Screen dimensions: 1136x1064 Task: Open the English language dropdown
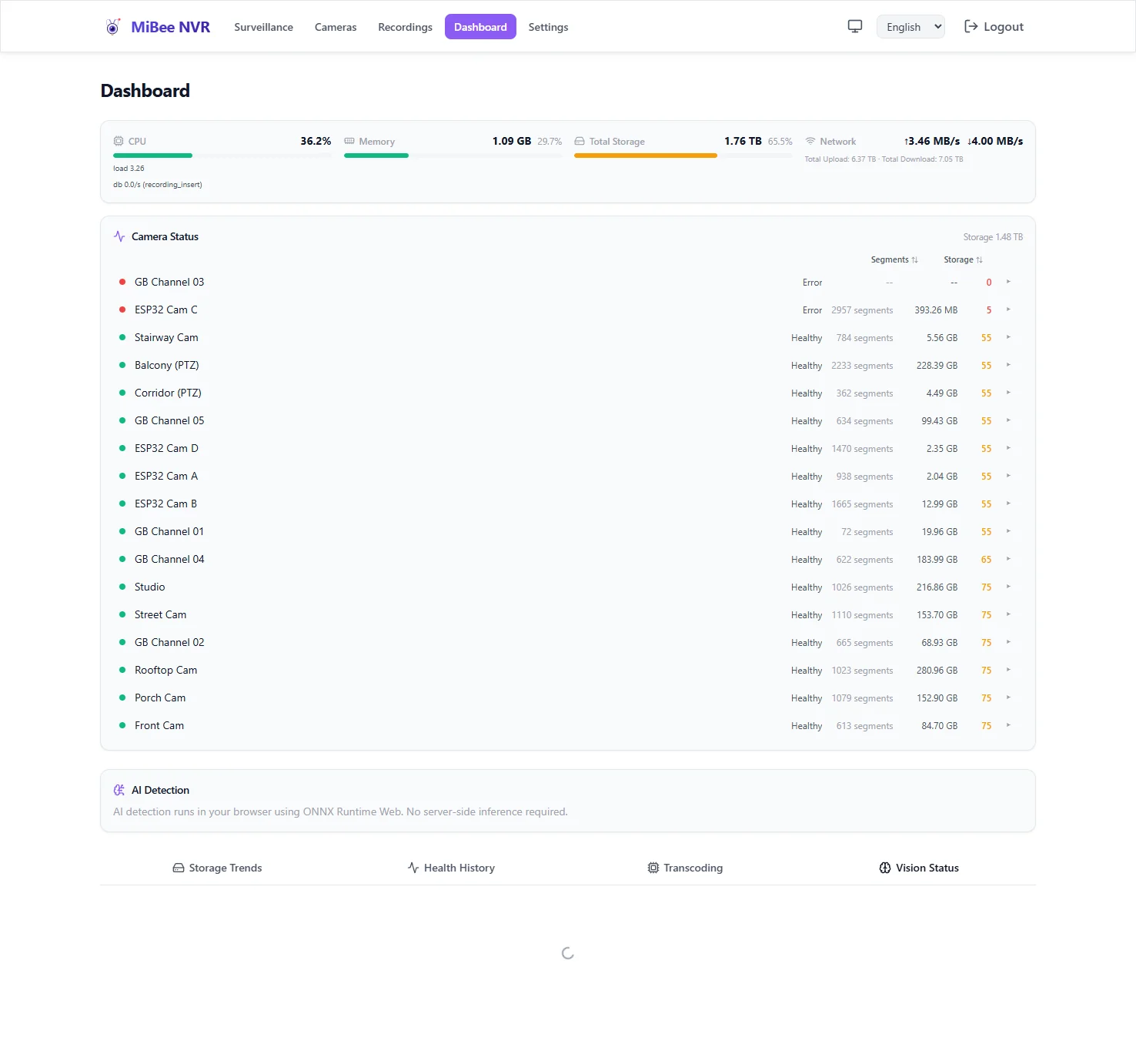[x=910, y=27]
